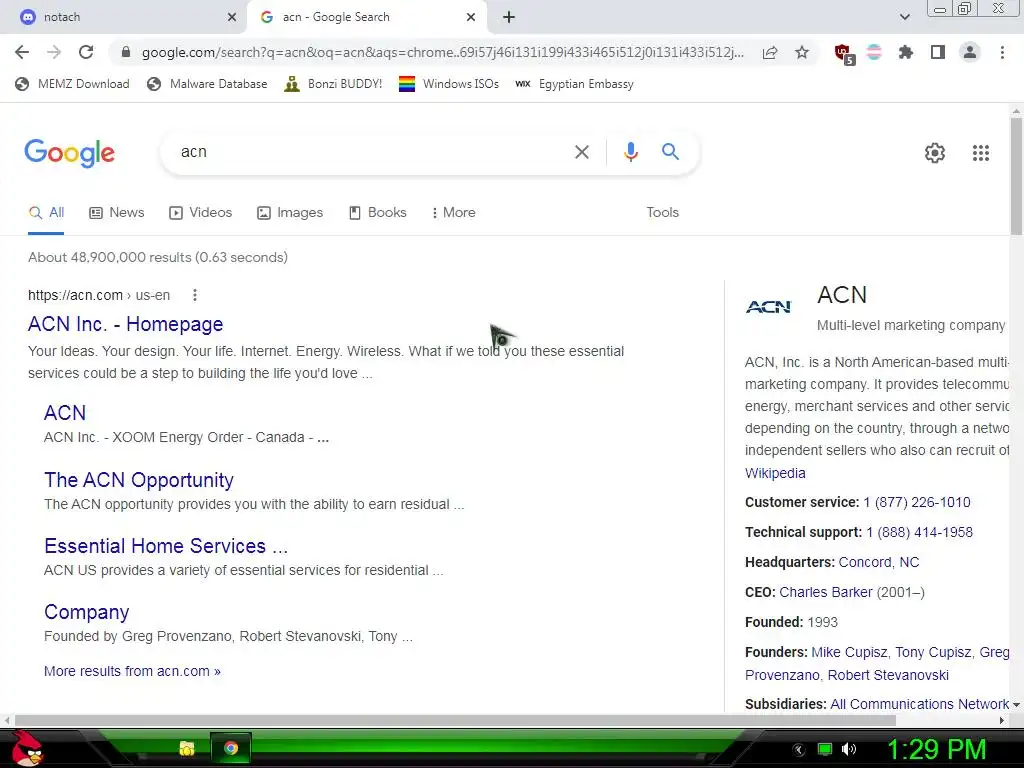Image resolution: width=1024 pixels, height=768 pixels.
Task: Open the tab search chevron dropdown
Action: pos(904,17)
